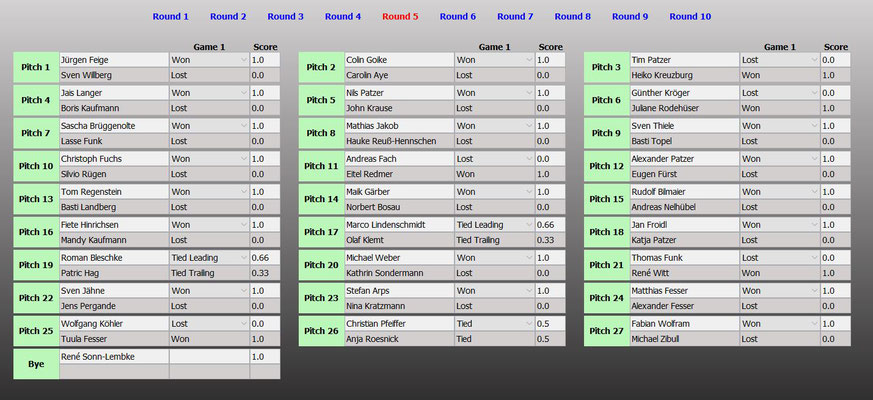Image resolution: width=873 pixels, height=400 pixels.
Task: Expand Jais Langer's result dropdown
Action: click(209, 92)
